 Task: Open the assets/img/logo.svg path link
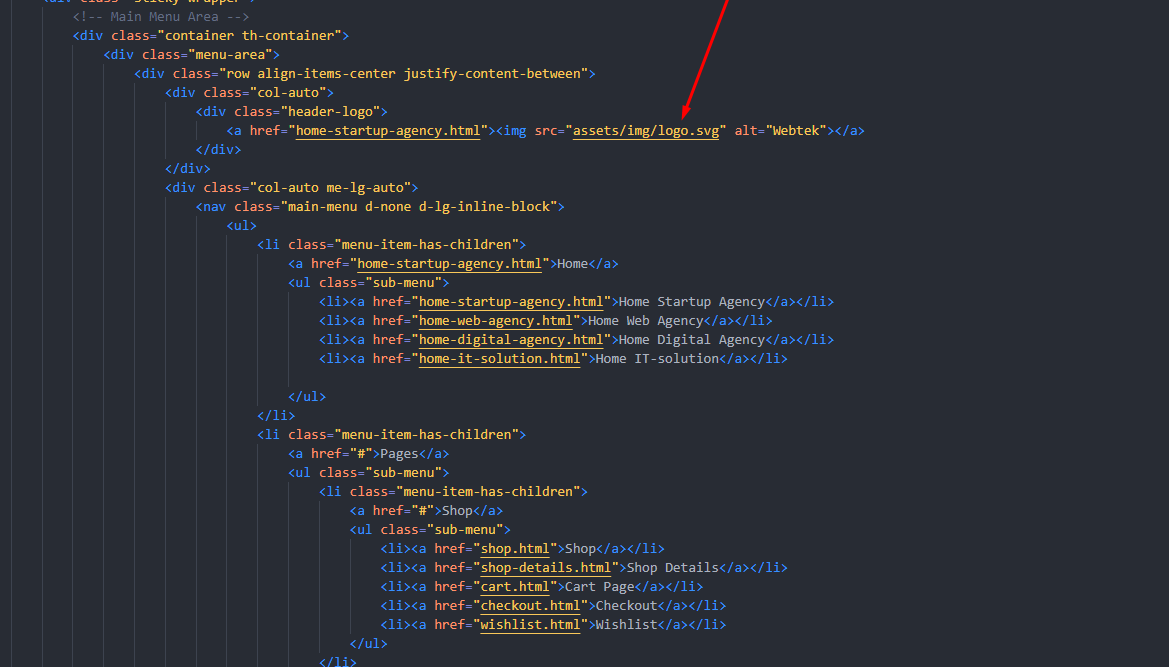[645, 131]
